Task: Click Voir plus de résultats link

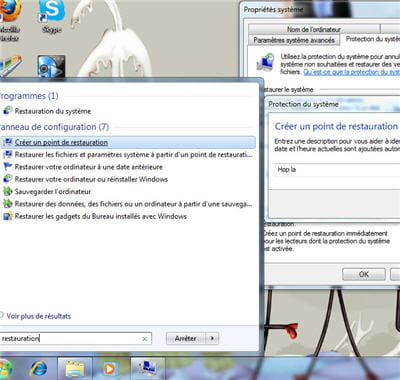Action: pos(39,316)
